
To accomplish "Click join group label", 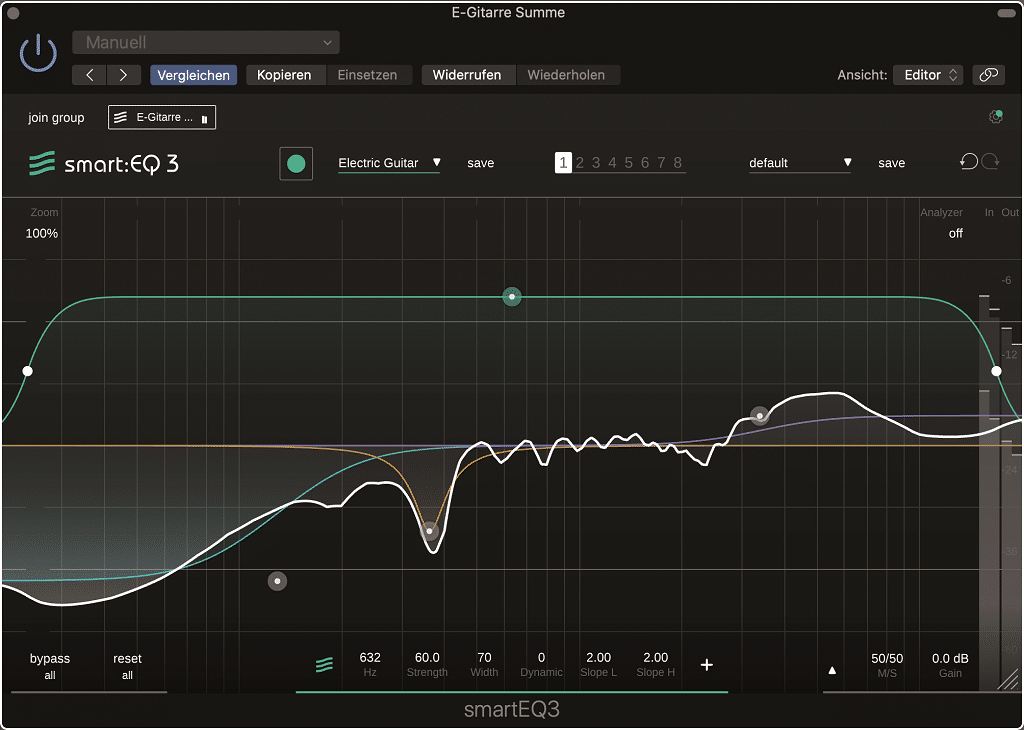I will (x=56, y=118).
